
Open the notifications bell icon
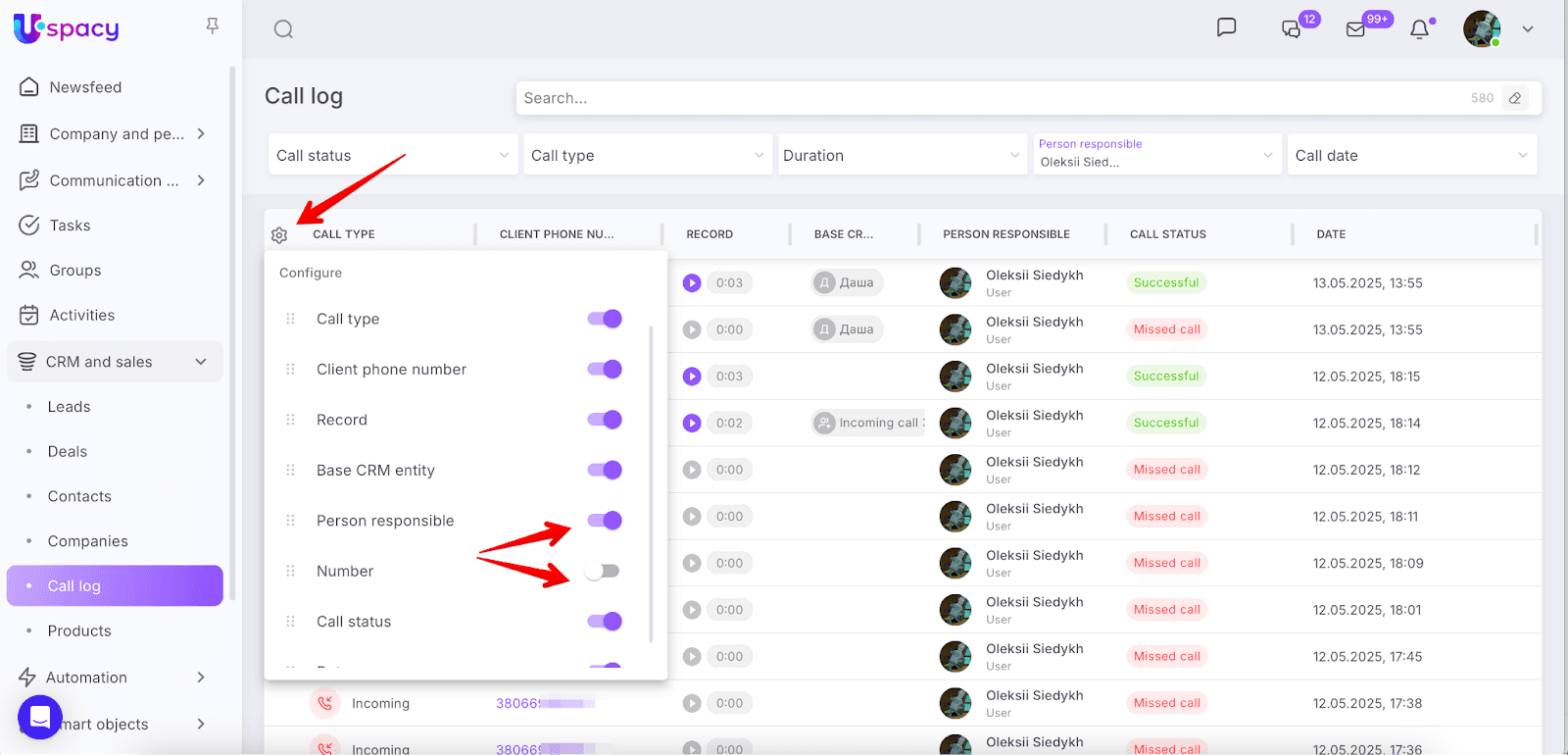click(x=1419, y=29)
